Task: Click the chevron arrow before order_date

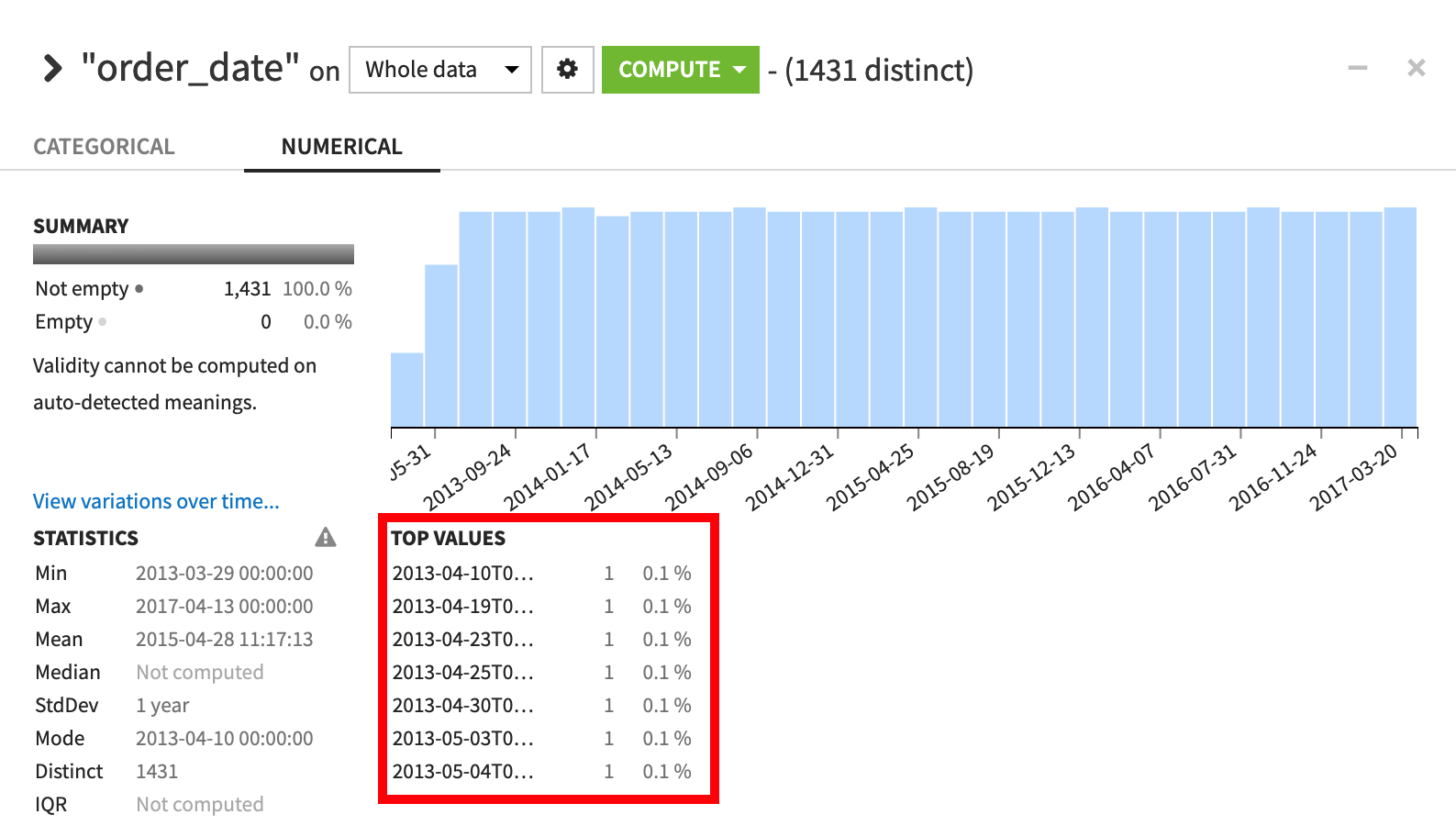Action: tap(53, 69)
